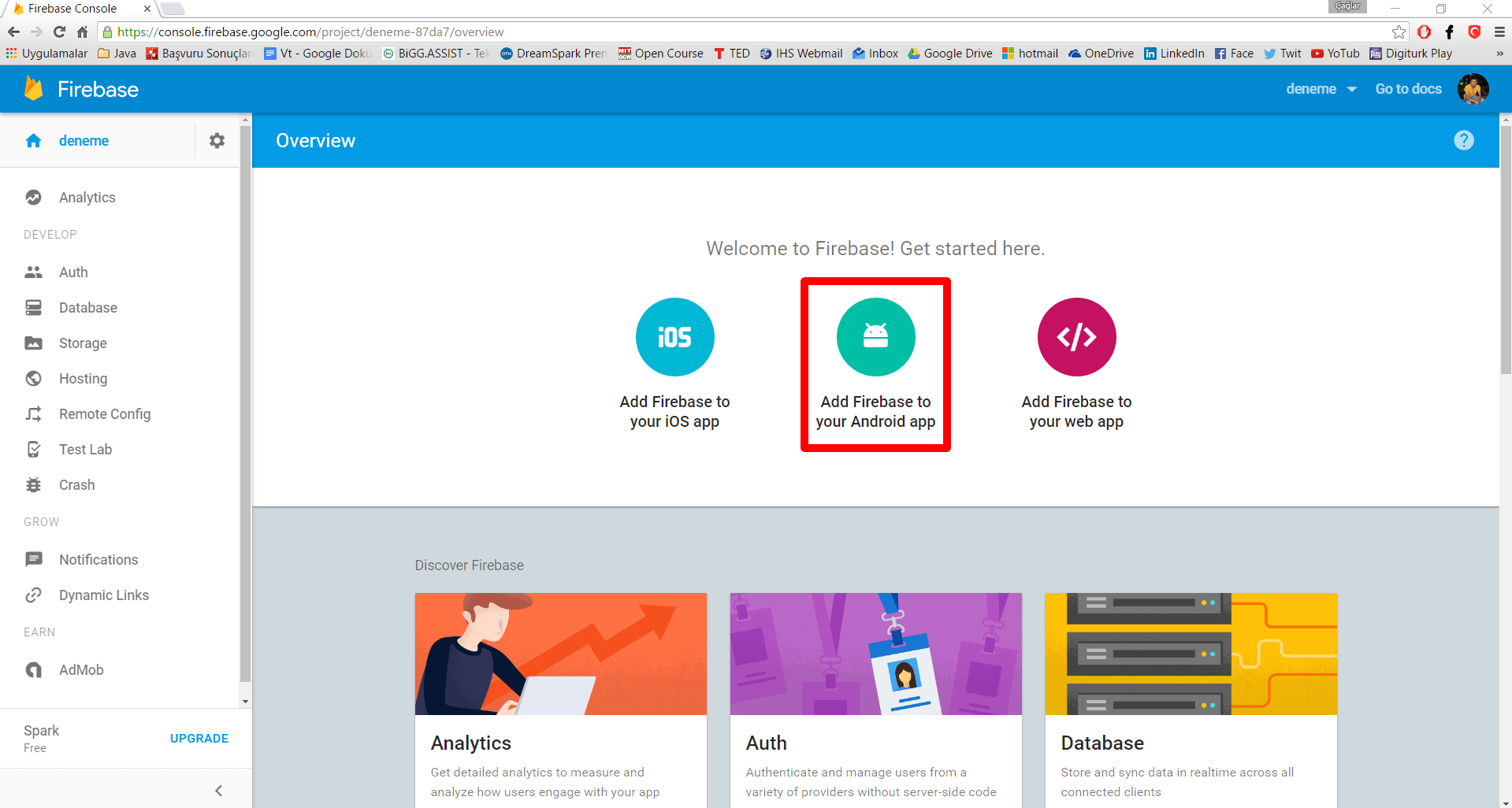Click the Android robot circle icon

point(875,337)
